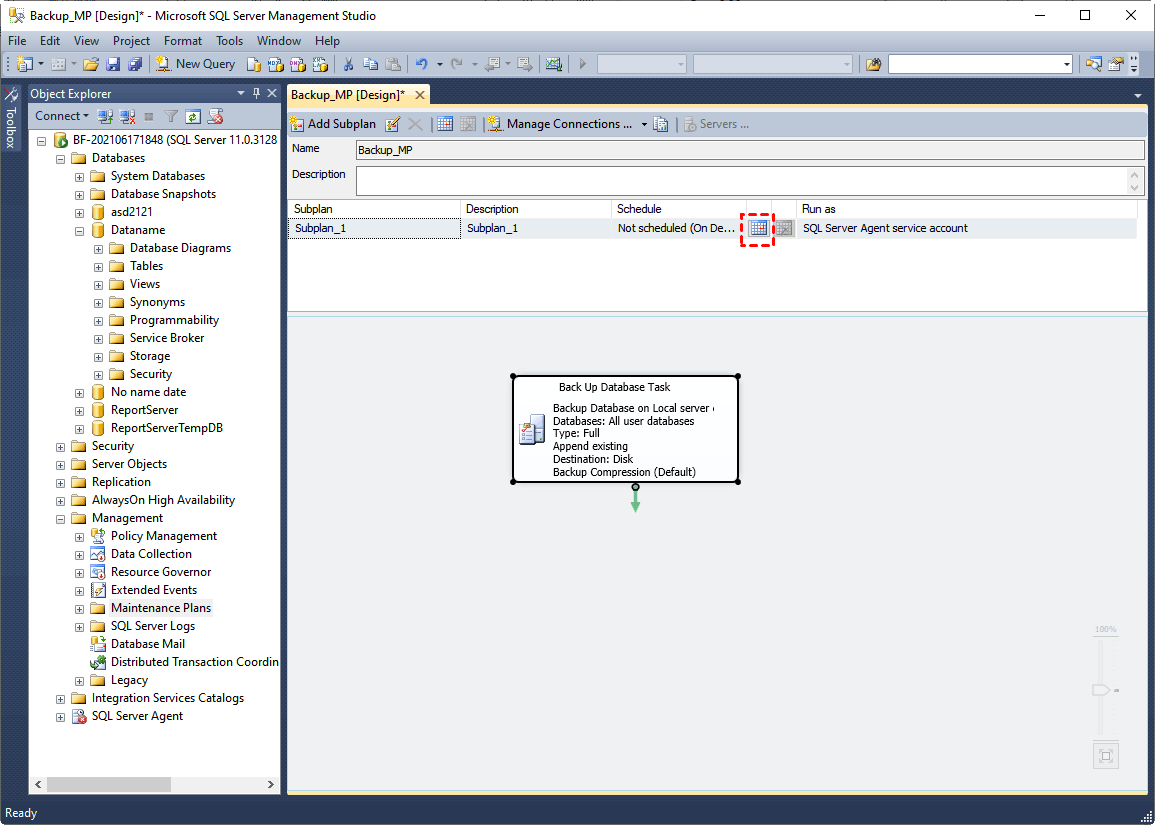This screenshot has width=1155, height=825.
Task: Open the View menu
Action: [86, 41]
